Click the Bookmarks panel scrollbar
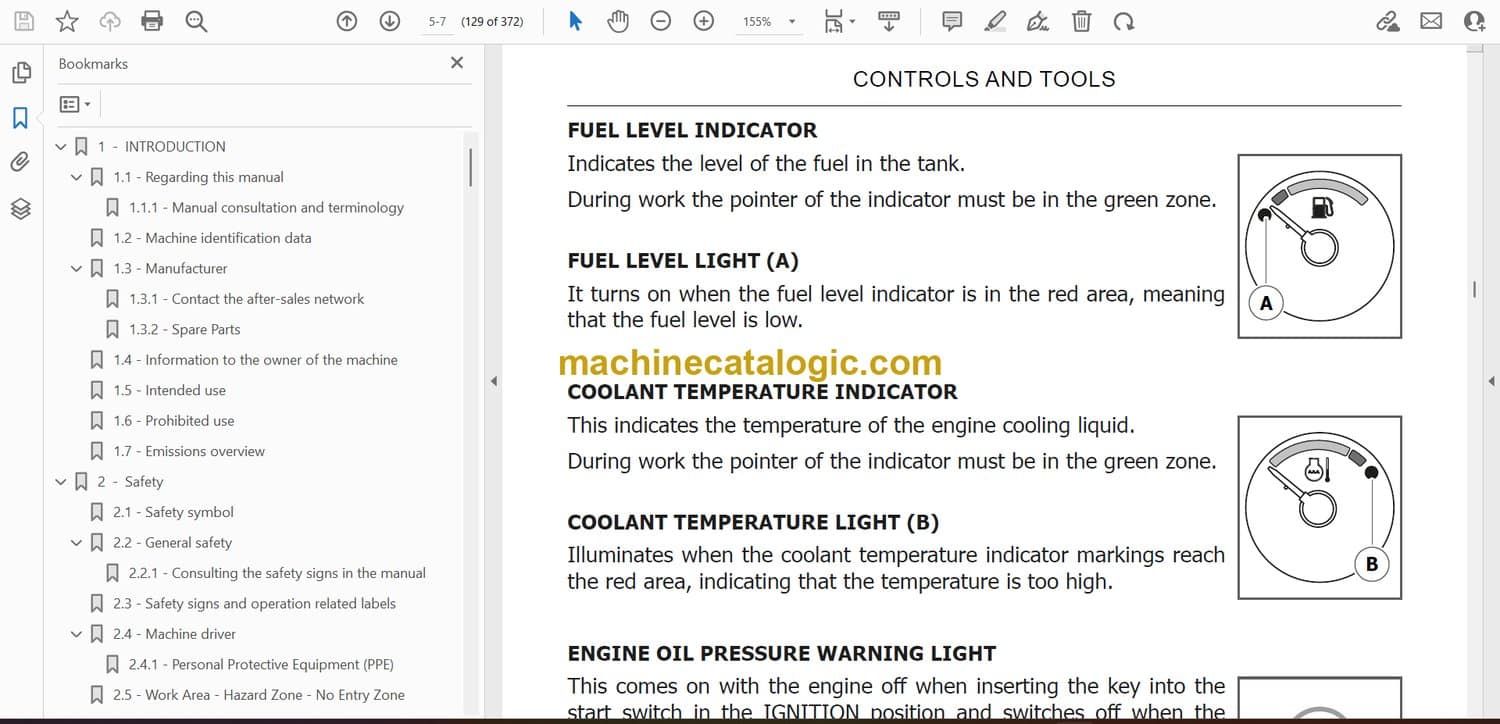Image resolution: width=1500 pixels, height=724 pixels. coord(471,167)
